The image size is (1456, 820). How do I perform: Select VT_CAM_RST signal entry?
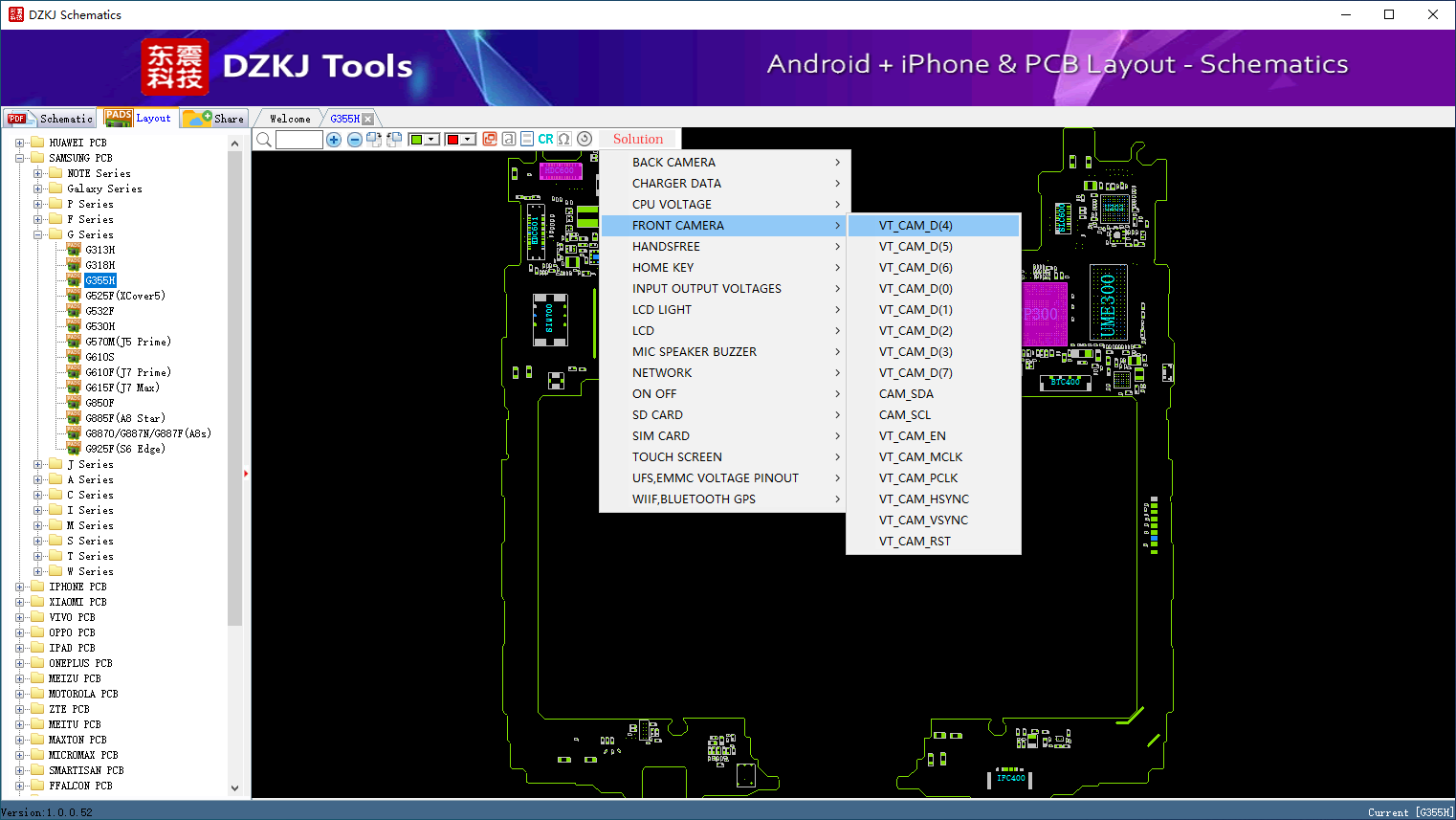934,542
